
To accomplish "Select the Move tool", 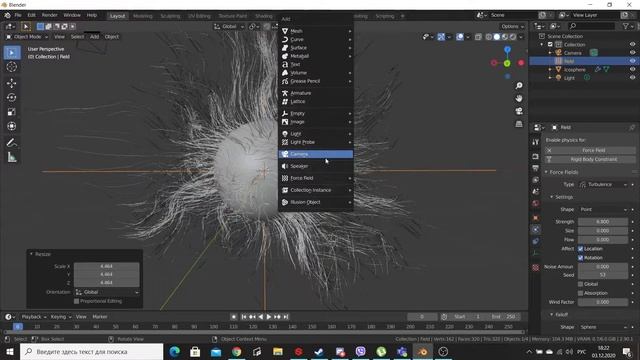I will point(12,83).
